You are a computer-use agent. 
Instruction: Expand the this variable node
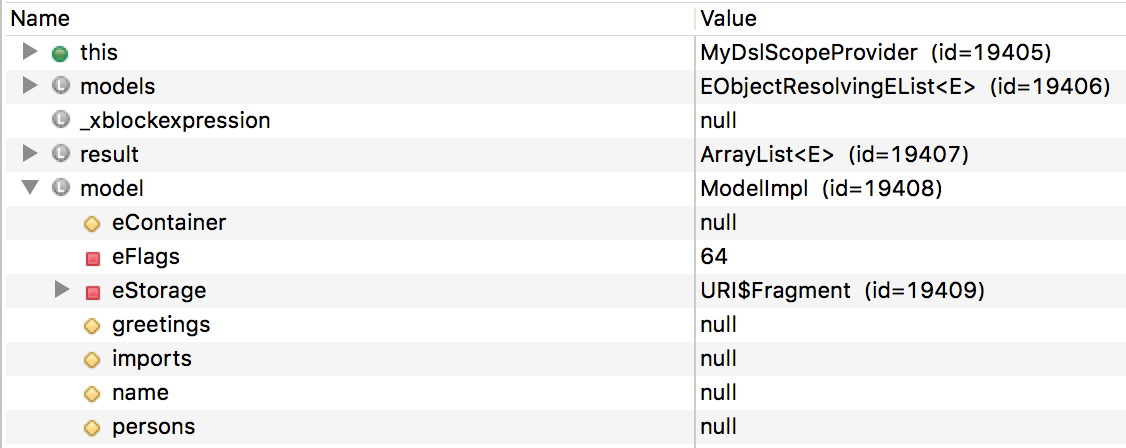click(x=29, y=52)
